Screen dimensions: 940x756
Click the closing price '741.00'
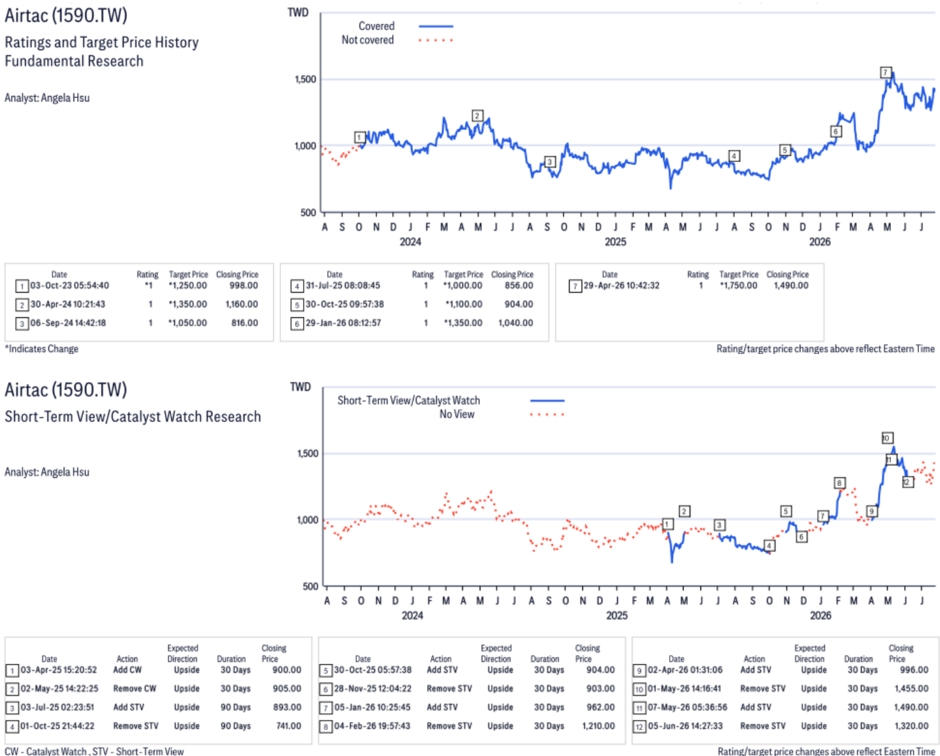pyautogui.click(x=288, y=725)
